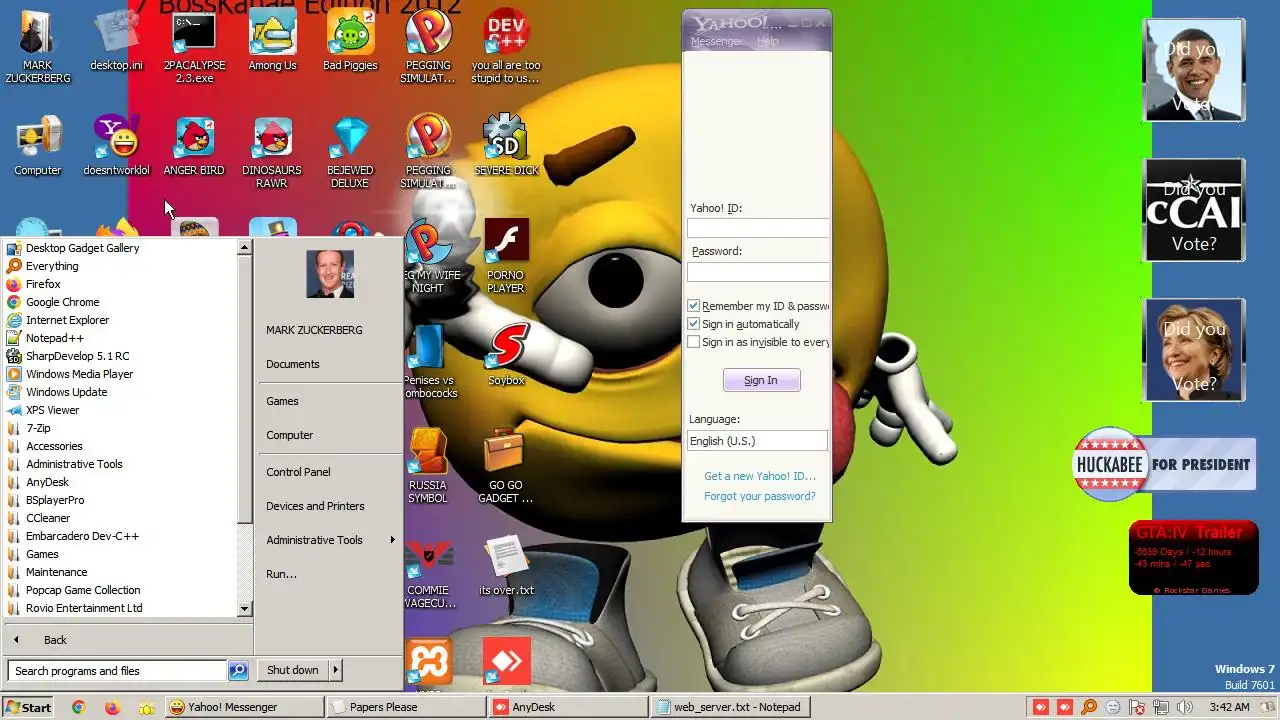Open the DINOSAURS RAWR desktop icon
This screenshot has width=1280, height=720.
[272, 152]
